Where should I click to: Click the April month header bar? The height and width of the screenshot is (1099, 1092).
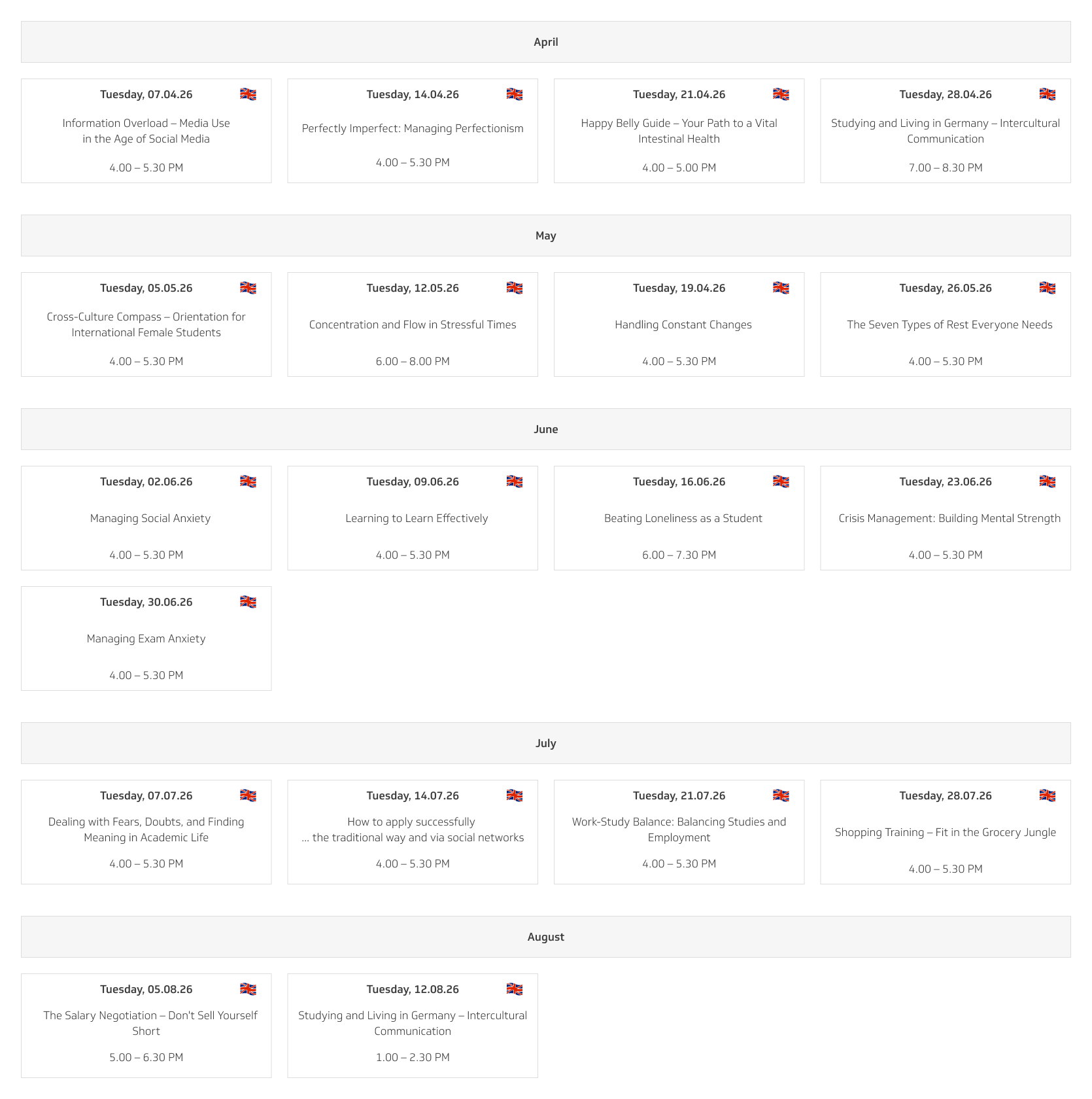click(x=545, y=42)
